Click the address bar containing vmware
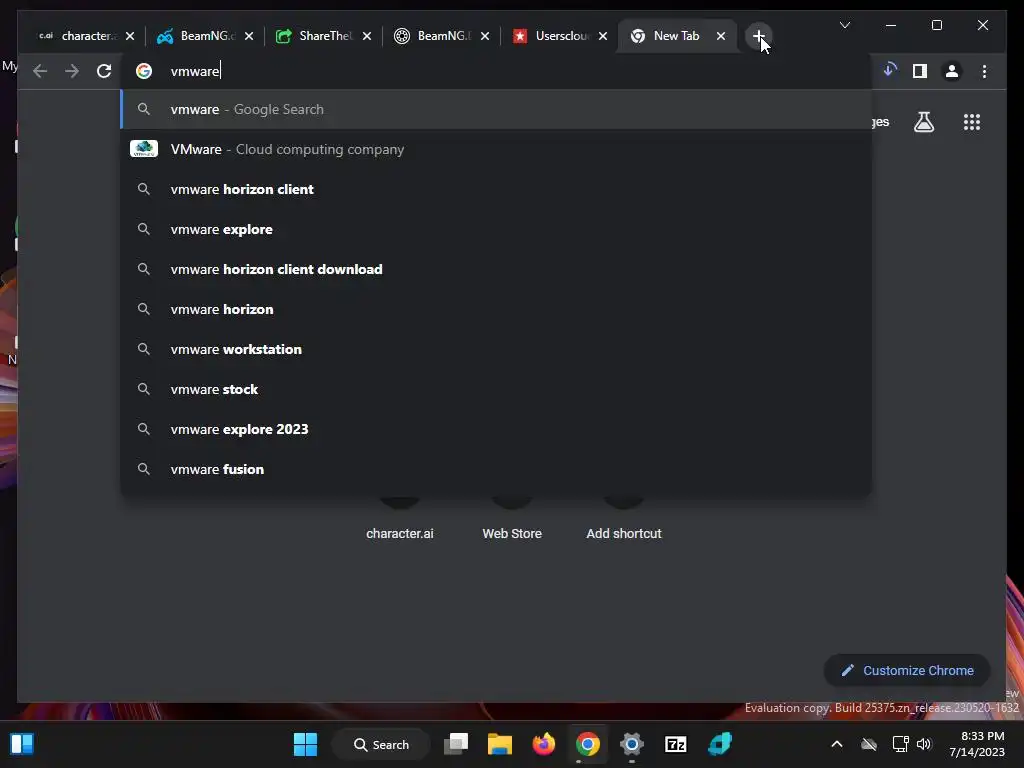1024x768 pixels. (496, 71)
